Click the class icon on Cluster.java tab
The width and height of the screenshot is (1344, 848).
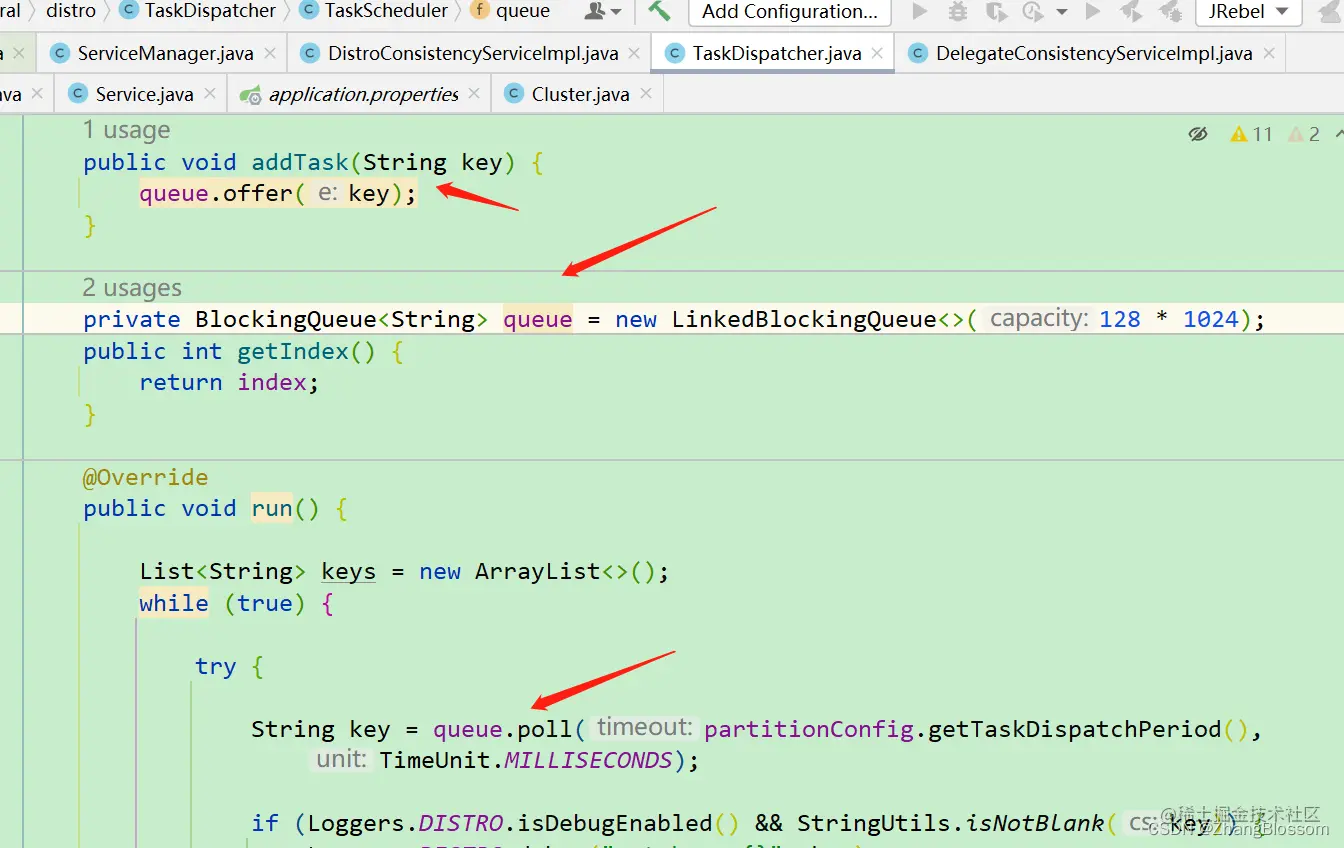pyautogui.click(x=514, y=94)
